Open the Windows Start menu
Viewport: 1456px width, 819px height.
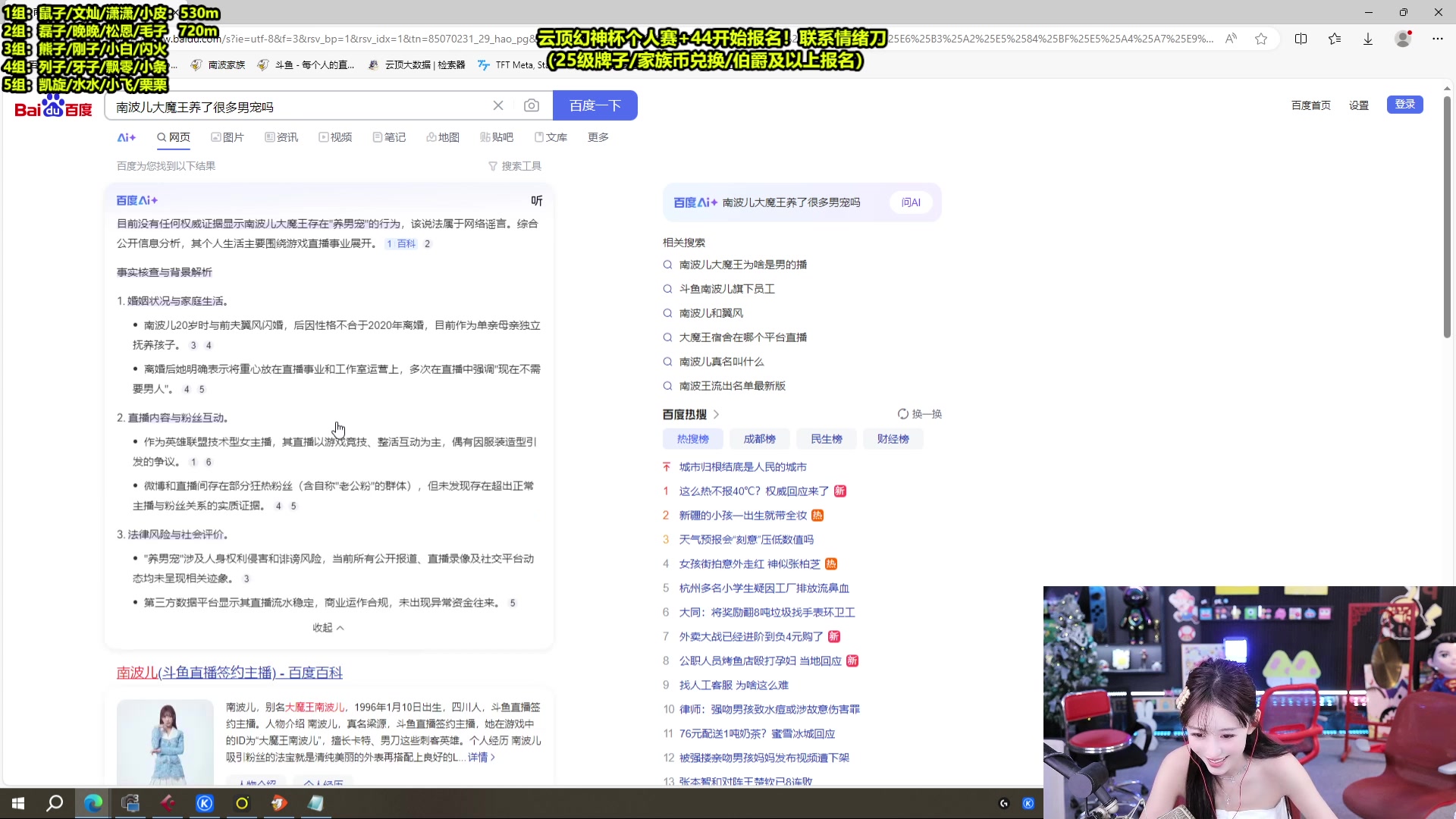point(18,803)
